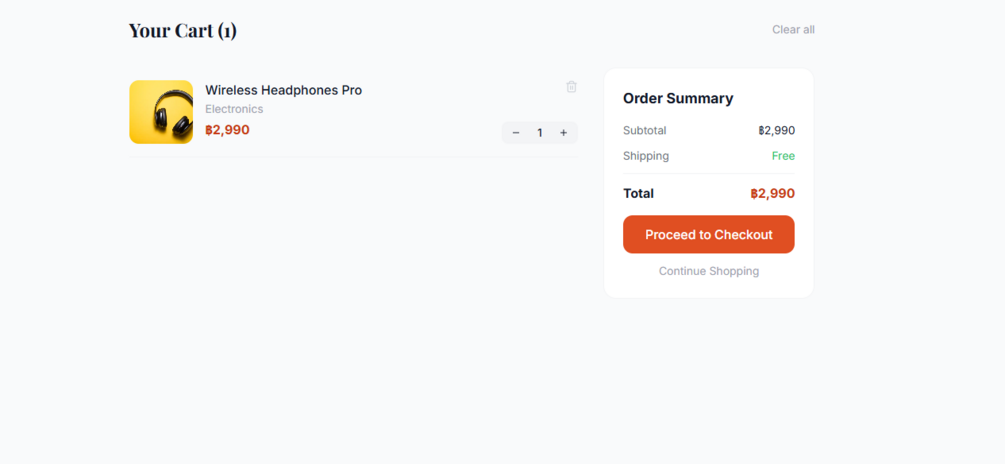Click the Subtotal label
This screenshot has height=464, width=1005.
[644, 131]
